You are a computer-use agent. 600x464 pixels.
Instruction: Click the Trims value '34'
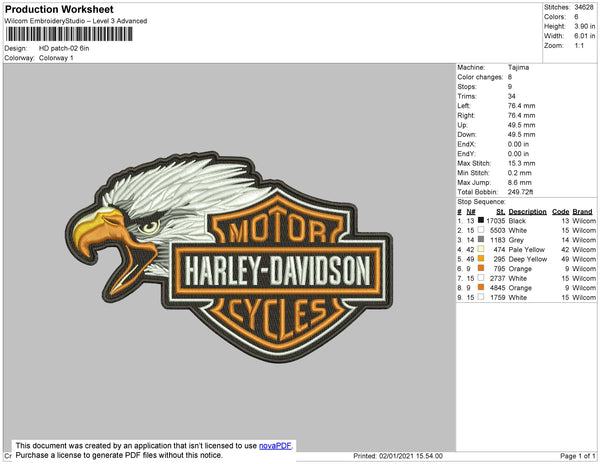[512, 96]
